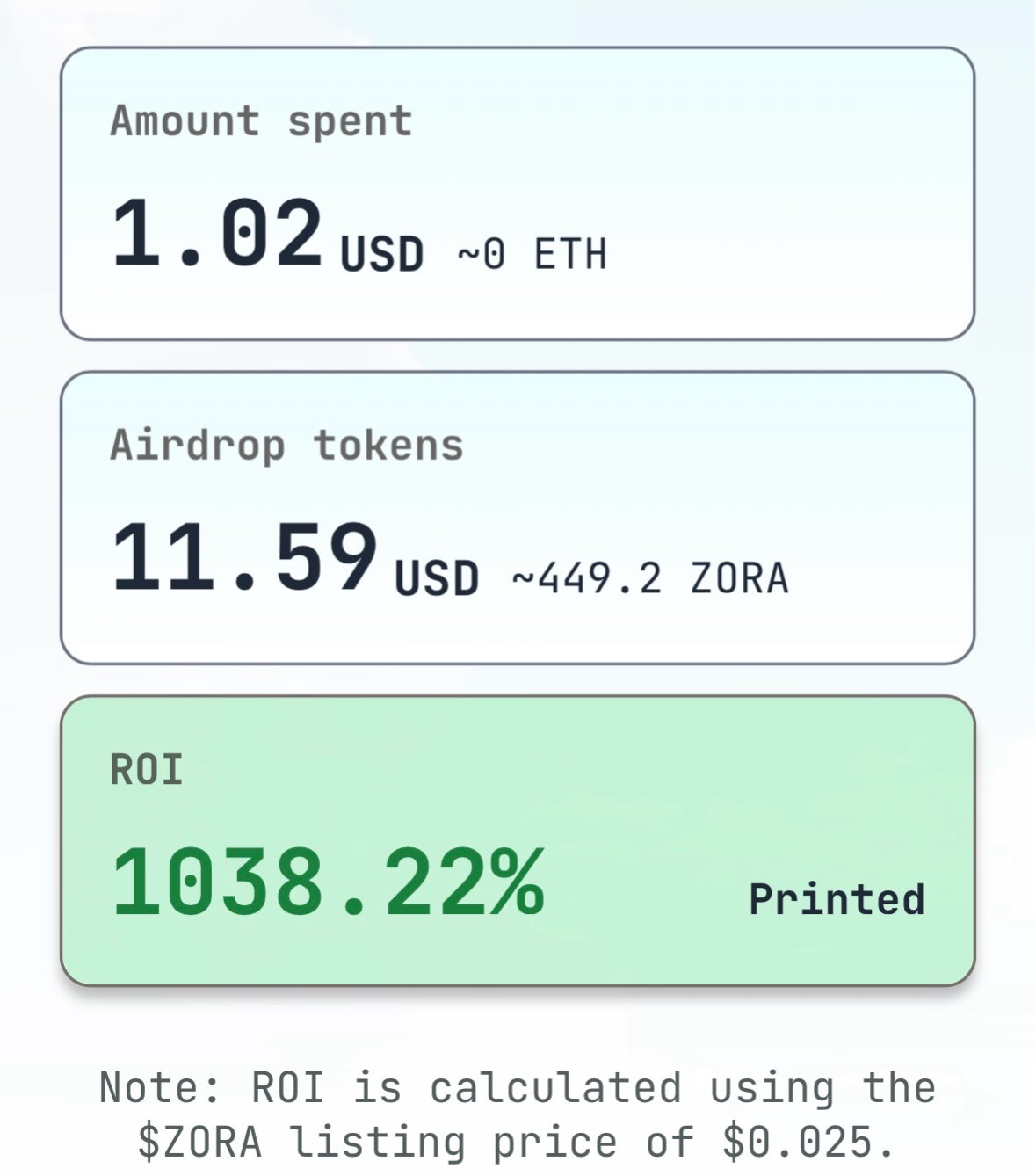Screen dimensions: 1036x1176
Task: Select the 11.59 airdrop value
Action: (244, 557)
